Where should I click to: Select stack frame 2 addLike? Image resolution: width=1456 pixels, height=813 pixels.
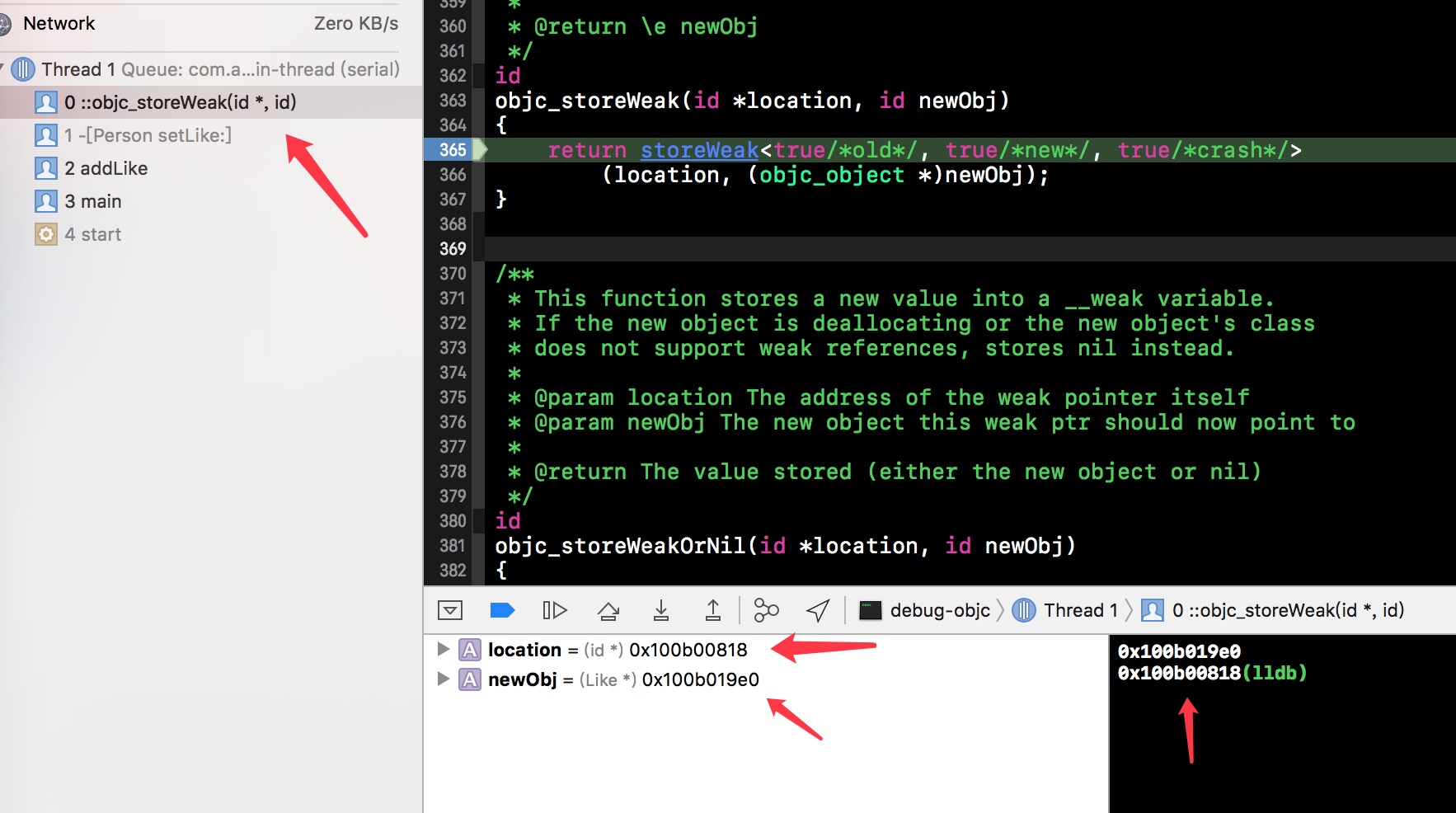(106, 168)
